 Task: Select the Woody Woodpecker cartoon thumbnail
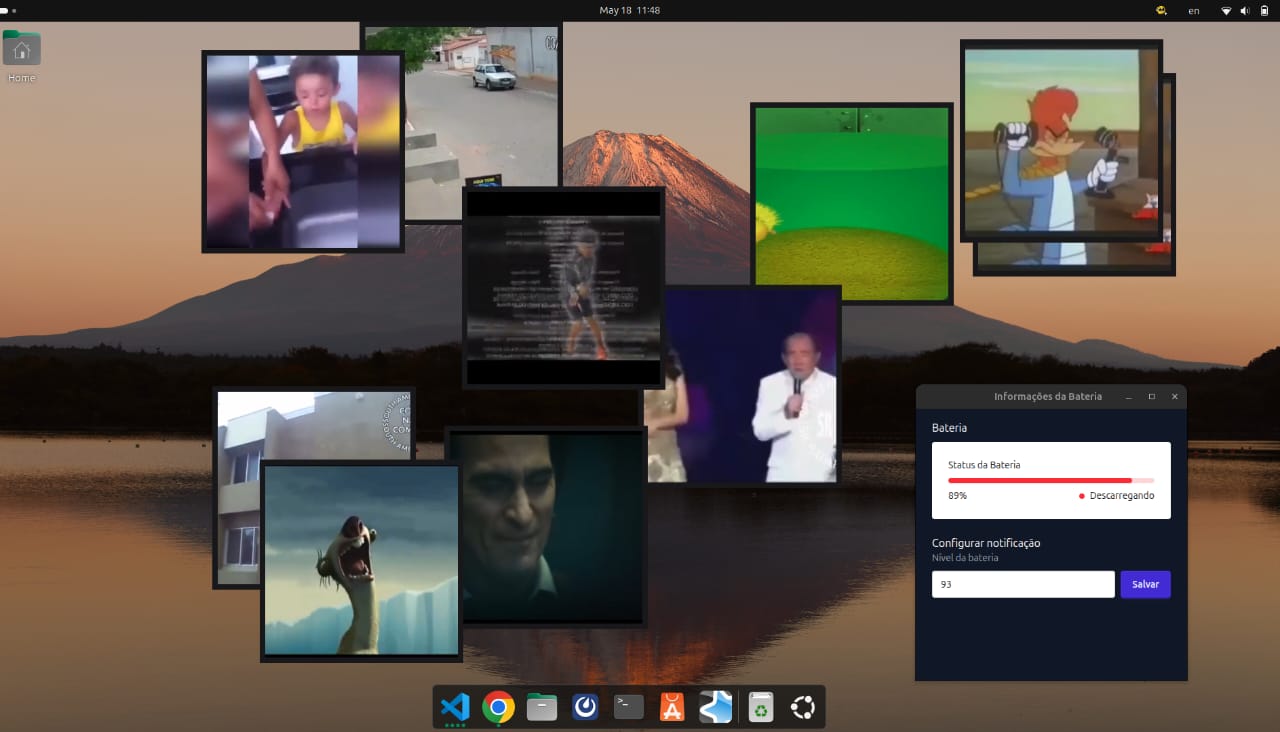coord(1061,141)
